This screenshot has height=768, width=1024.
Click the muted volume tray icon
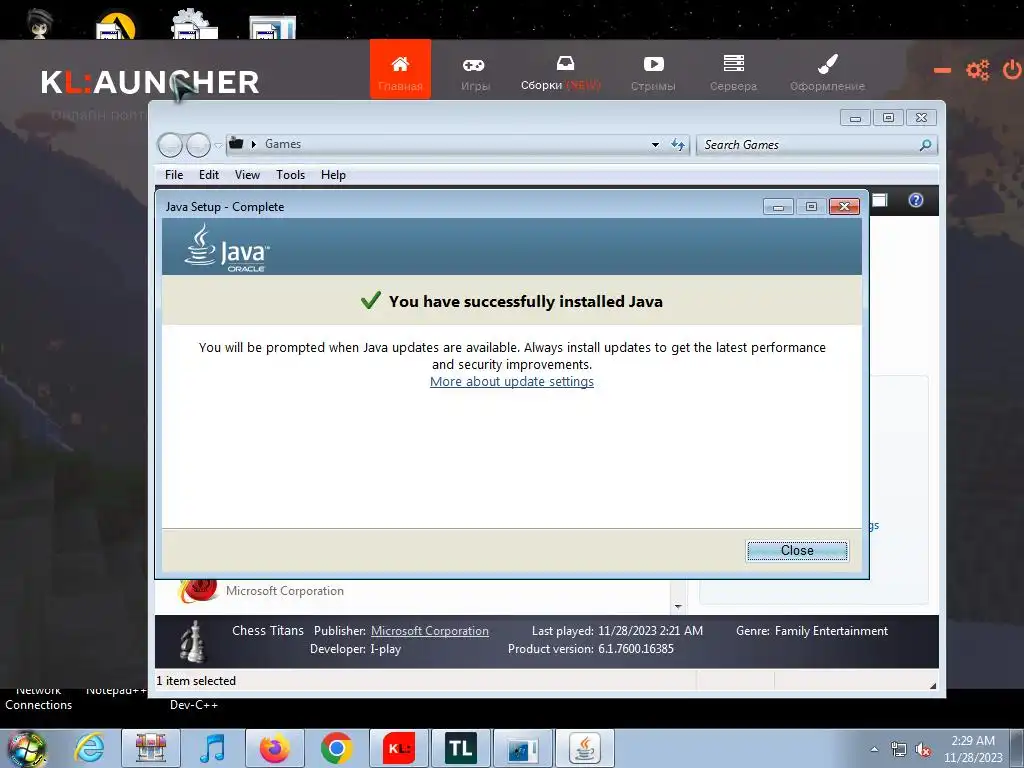(923, 750)
